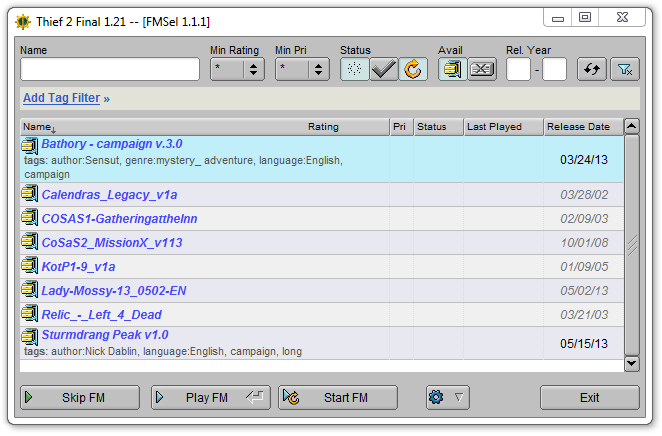Click archive icon beside Bathory campaign
Viewport: 662px width, 436px height.
pos(30,146)
